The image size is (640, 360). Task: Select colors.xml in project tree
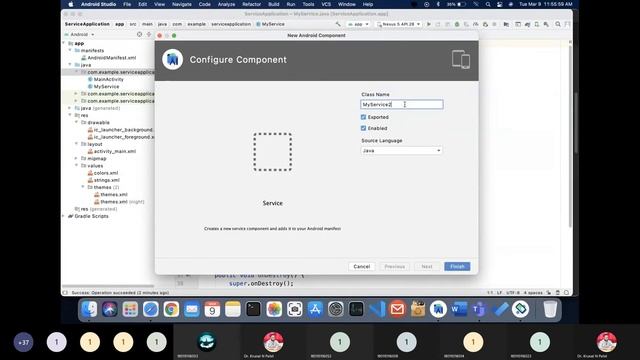pos(103,173)
